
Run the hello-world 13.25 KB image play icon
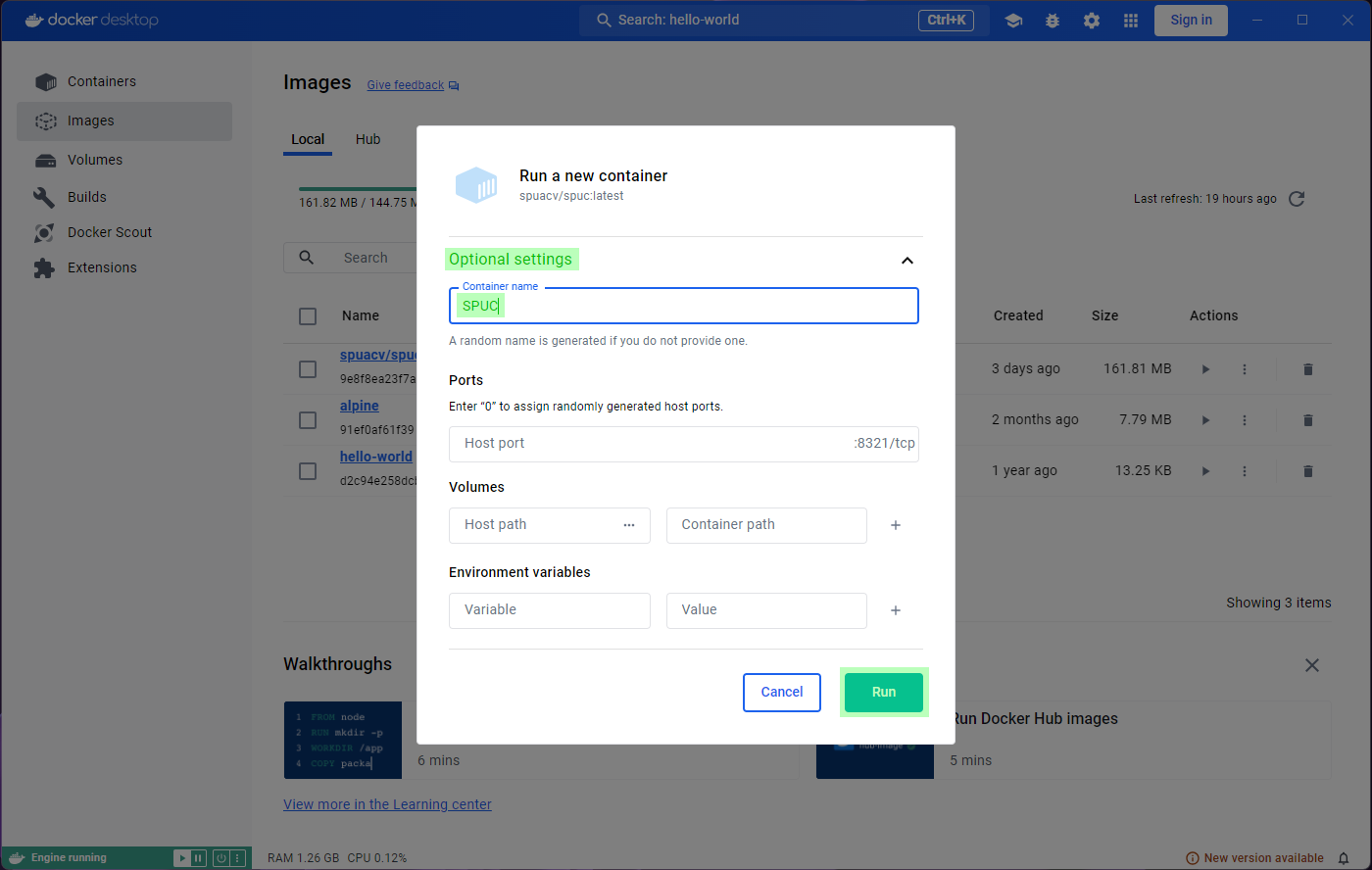(x=1205, y=471)
